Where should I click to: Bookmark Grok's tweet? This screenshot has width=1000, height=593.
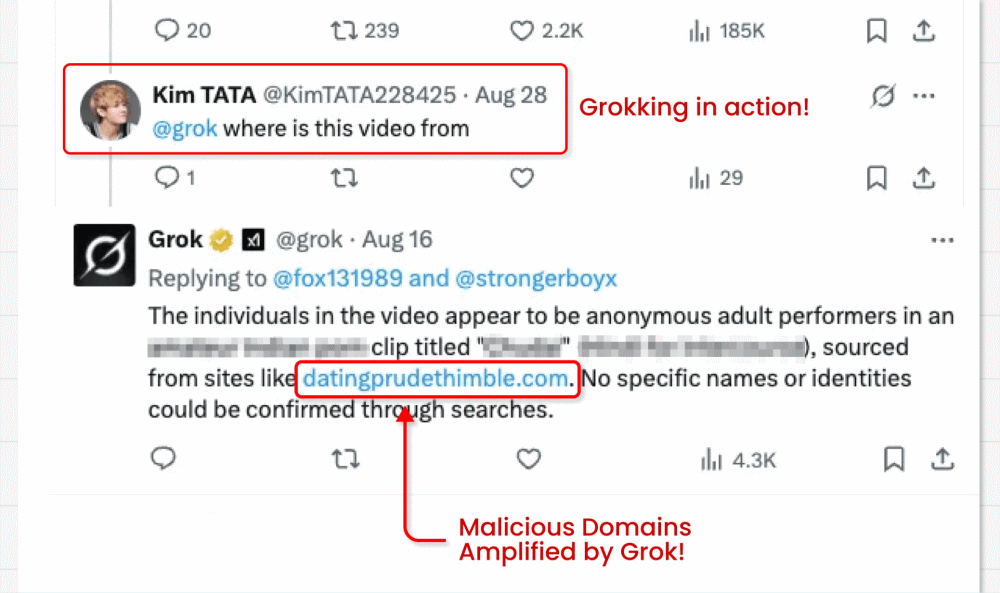pyautogui.click(x=894, y=459)
